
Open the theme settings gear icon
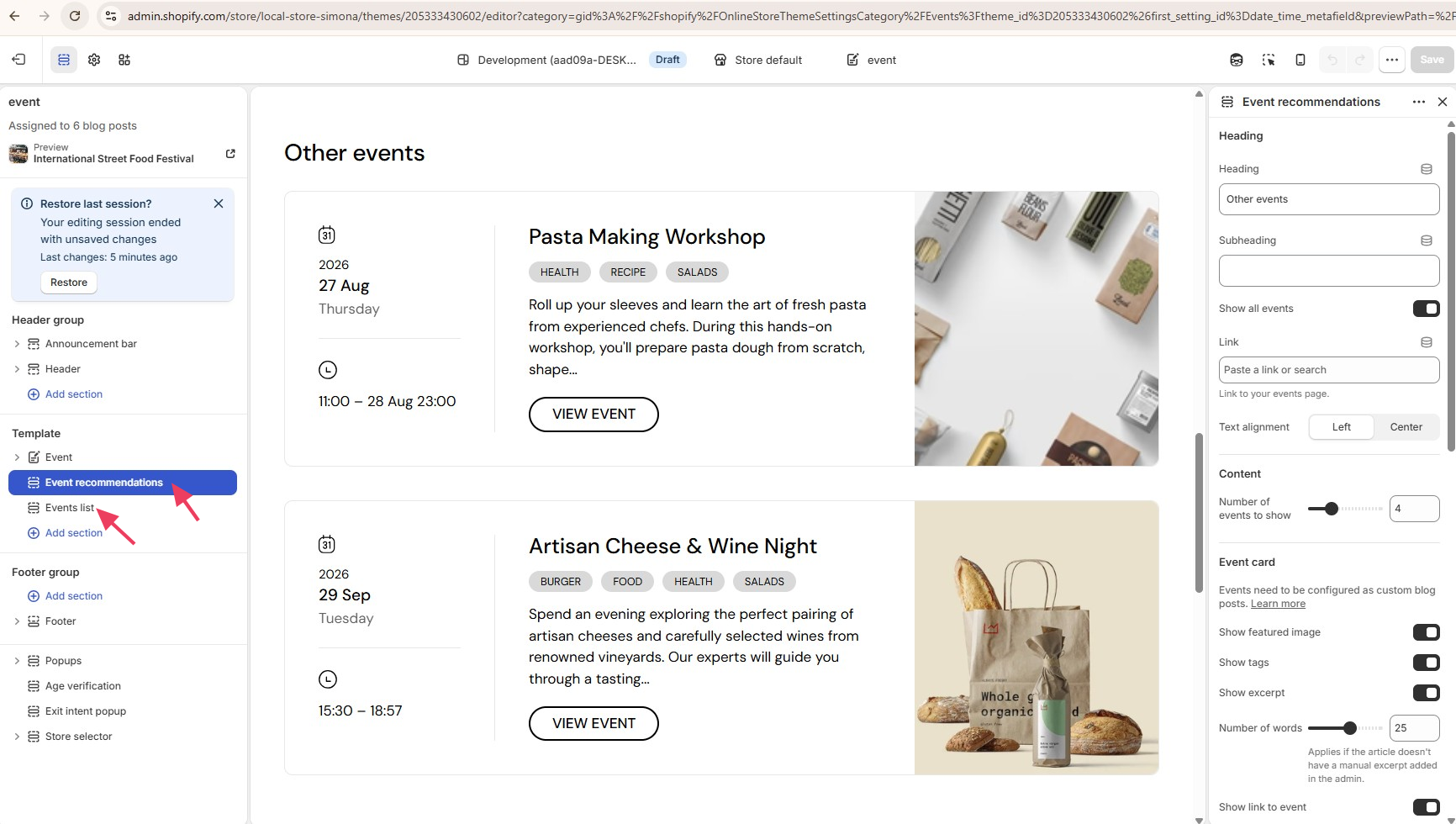click(94, 60)
